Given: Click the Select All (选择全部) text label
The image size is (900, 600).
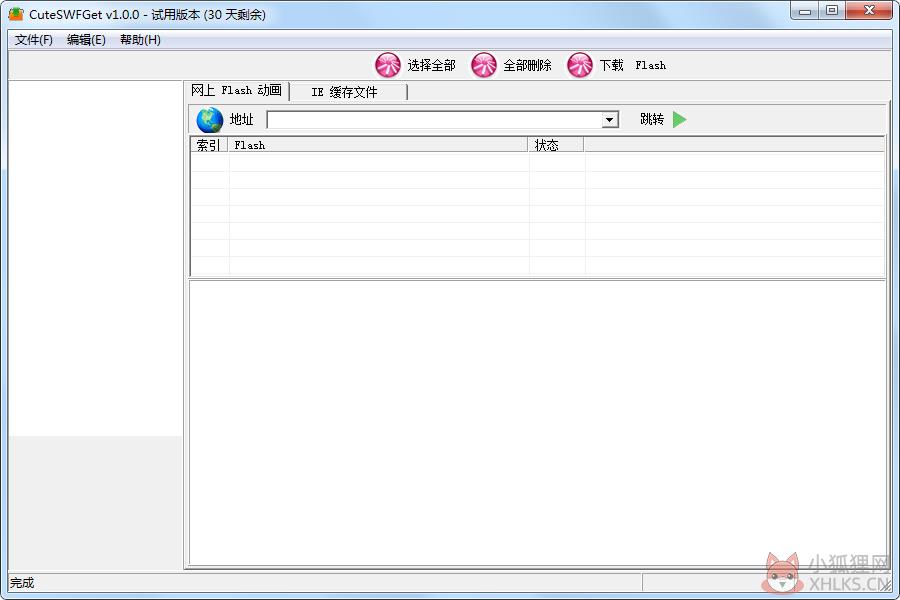Looking at the screenshot, I should (x=432, y=65).
